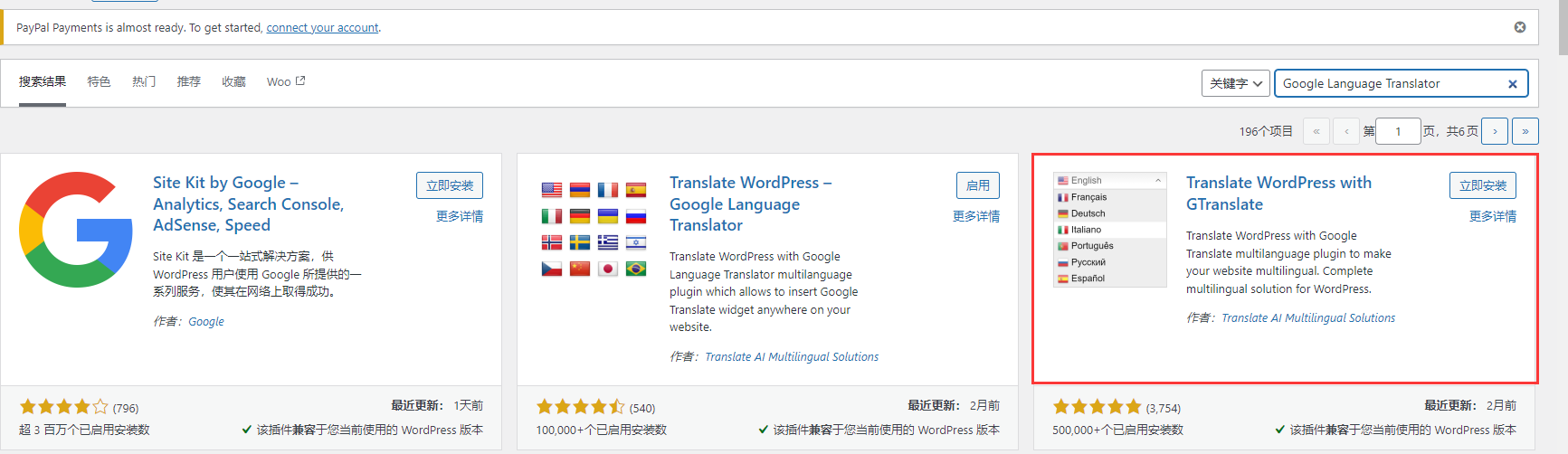Viewport: 1568px width, 454px height.
Task: Click the current page number field
Action: (1398, 131)
